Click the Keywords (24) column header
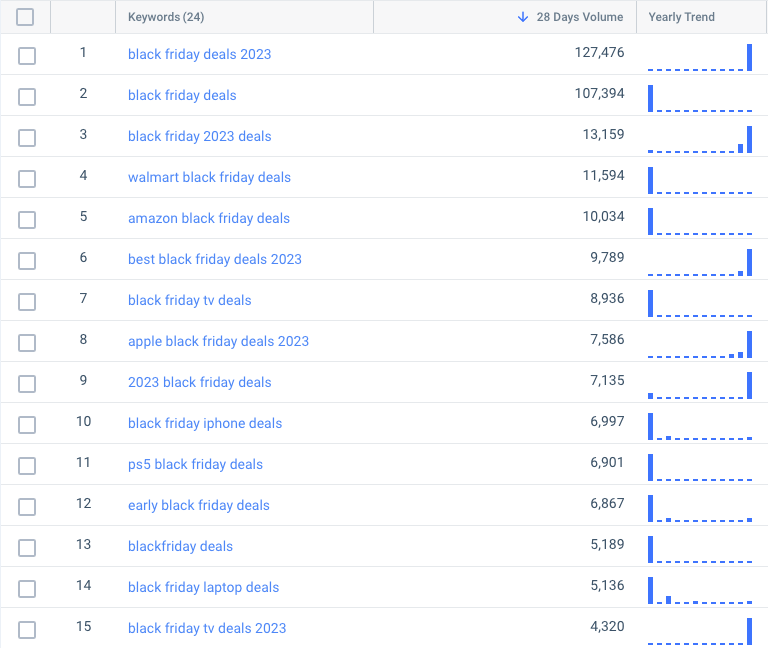This screenshot has width=768, height=648. (166, 17)
